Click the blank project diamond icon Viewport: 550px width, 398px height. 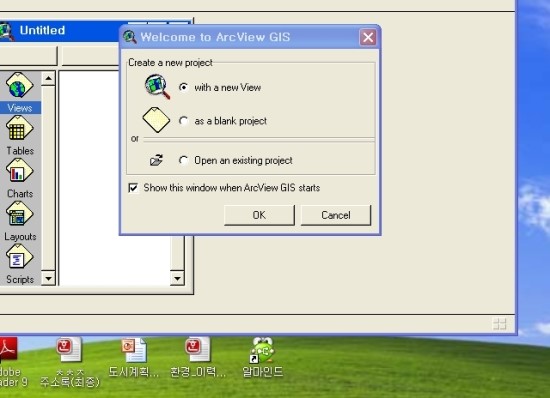click(x=156, y=120)
